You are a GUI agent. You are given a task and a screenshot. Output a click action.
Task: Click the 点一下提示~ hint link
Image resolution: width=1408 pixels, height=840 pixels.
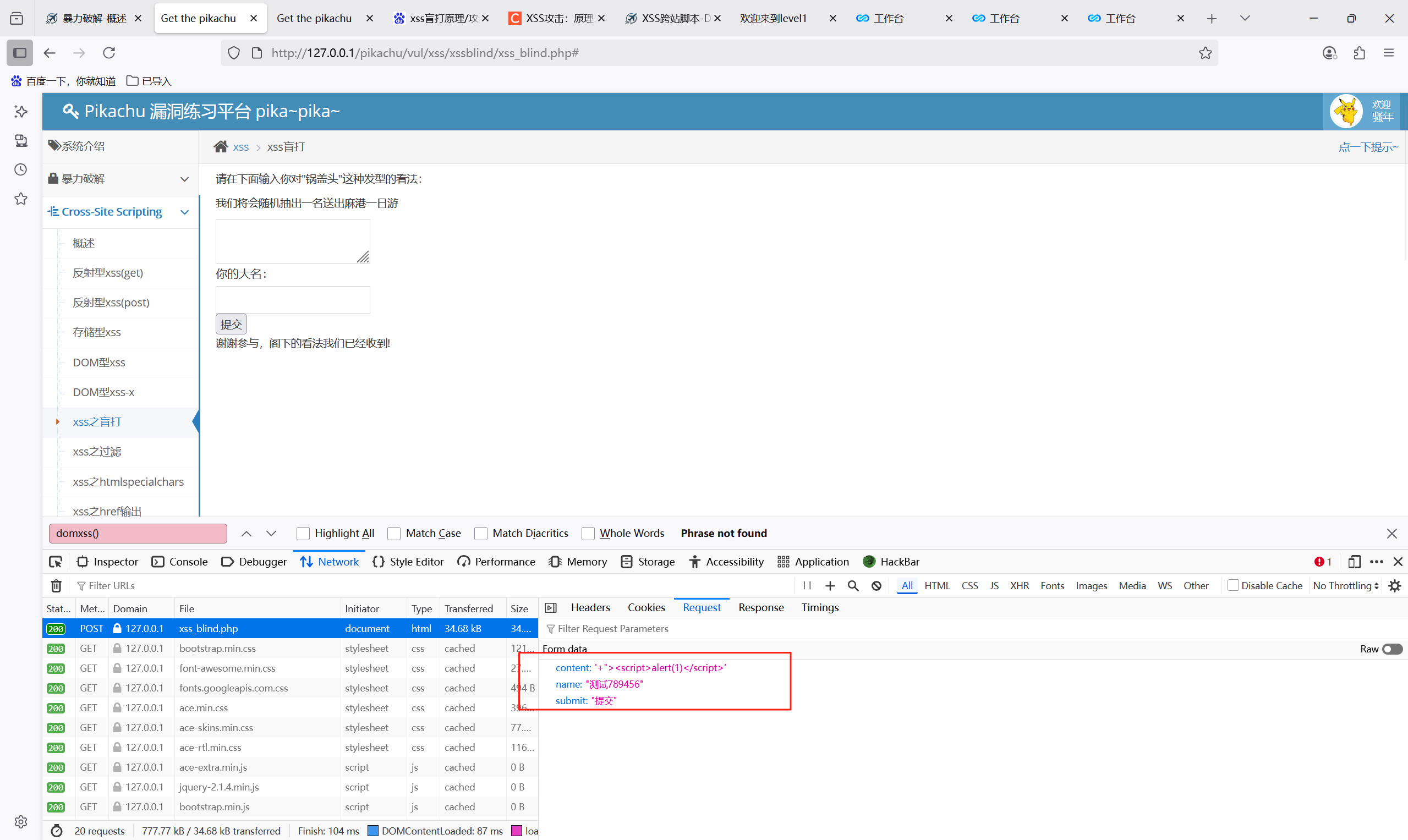point(1368,147)
